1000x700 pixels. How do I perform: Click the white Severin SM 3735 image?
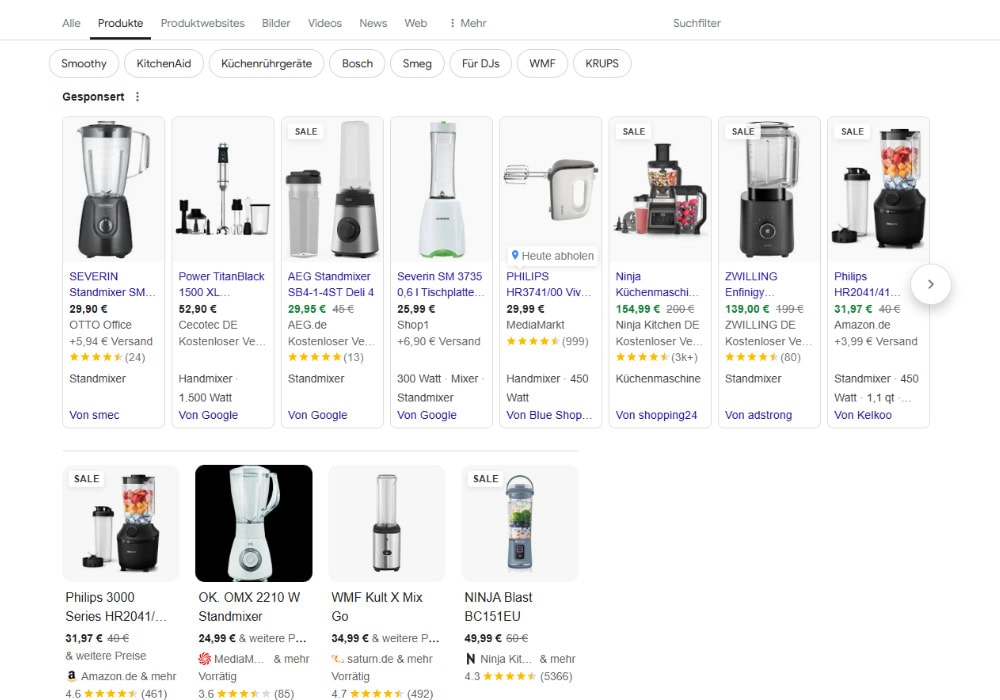pos(441,189)
